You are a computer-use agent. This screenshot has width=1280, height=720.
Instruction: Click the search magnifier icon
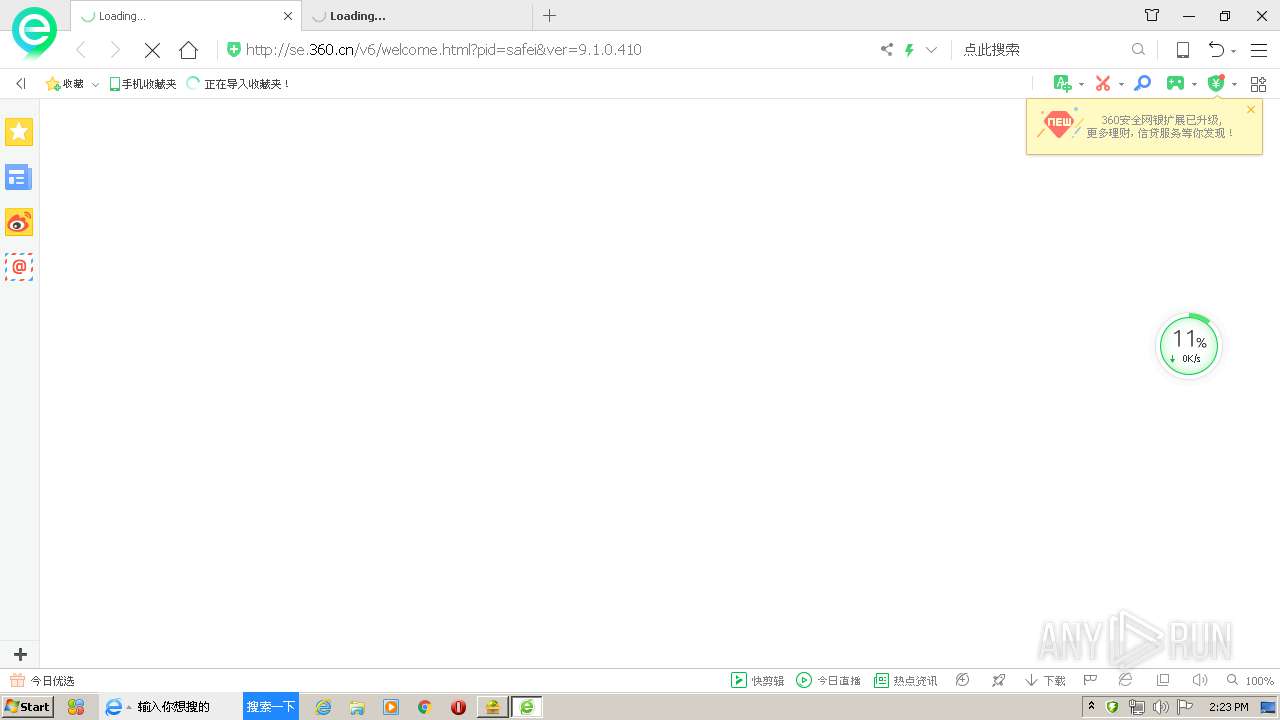point(1138,49)
